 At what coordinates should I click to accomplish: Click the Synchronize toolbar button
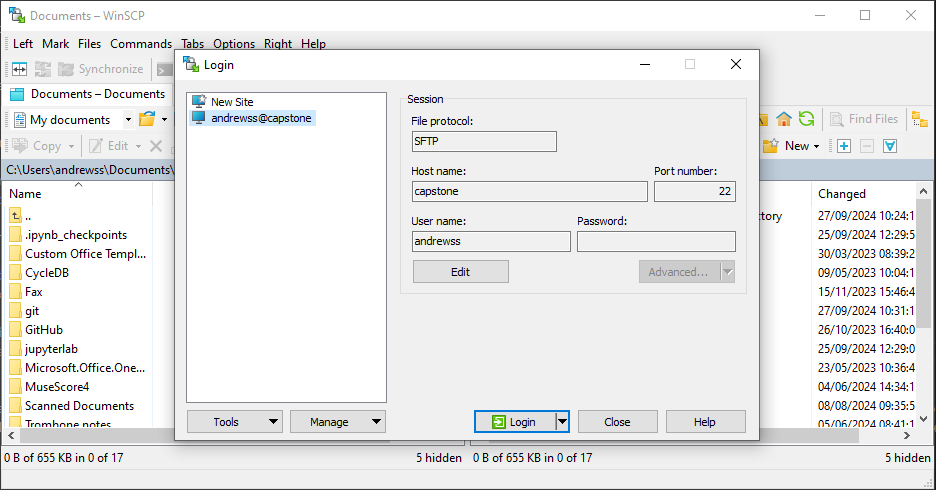[100, 69]
